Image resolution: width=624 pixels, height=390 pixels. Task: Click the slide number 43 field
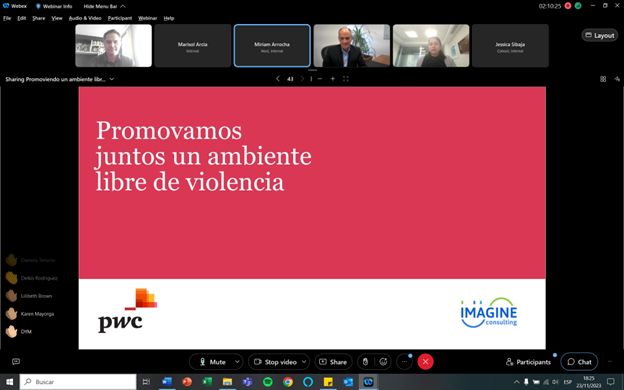(x=290, y=79)
